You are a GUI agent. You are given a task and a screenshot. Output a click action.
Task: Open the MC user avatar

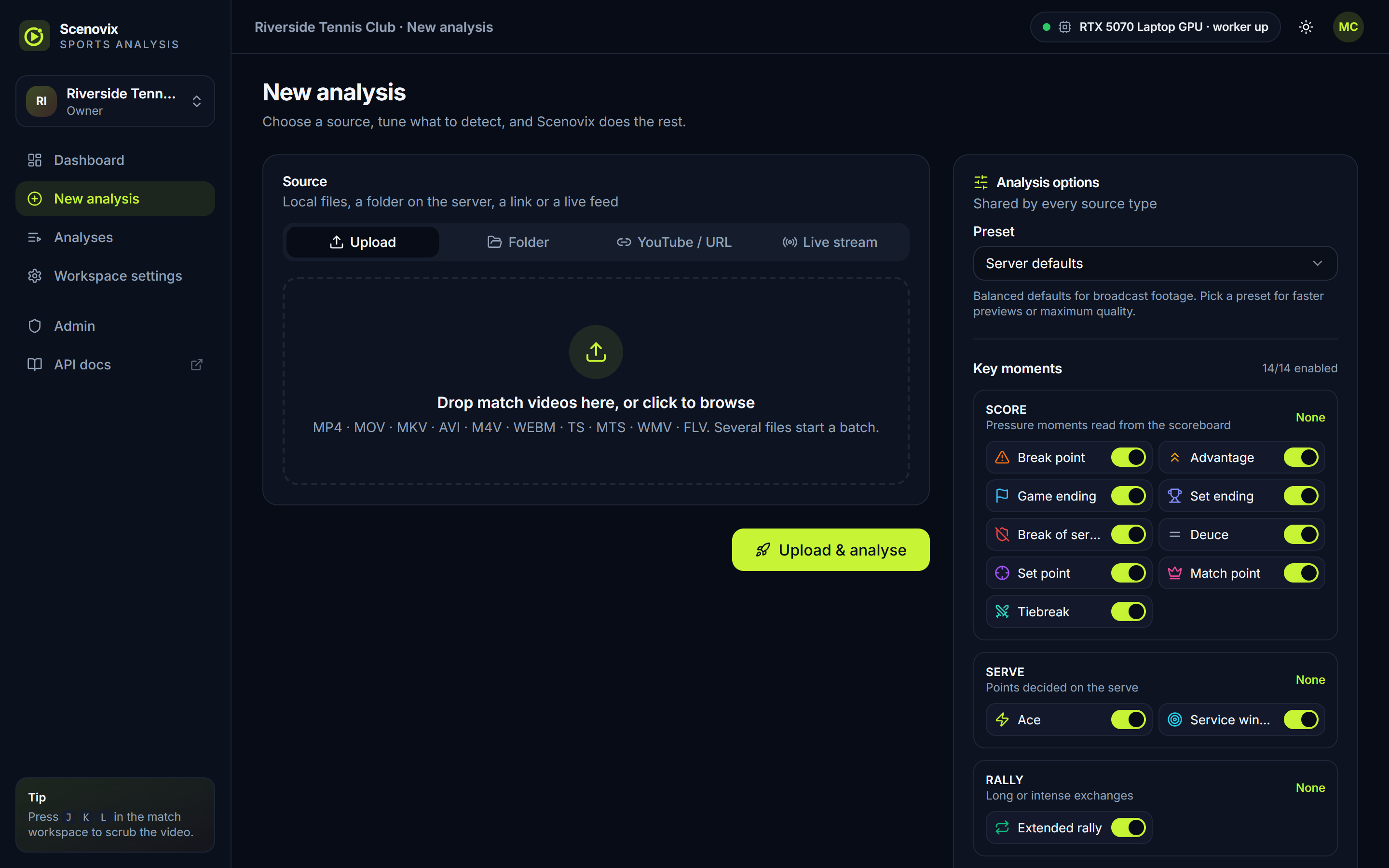click(x=1348, y=27)
